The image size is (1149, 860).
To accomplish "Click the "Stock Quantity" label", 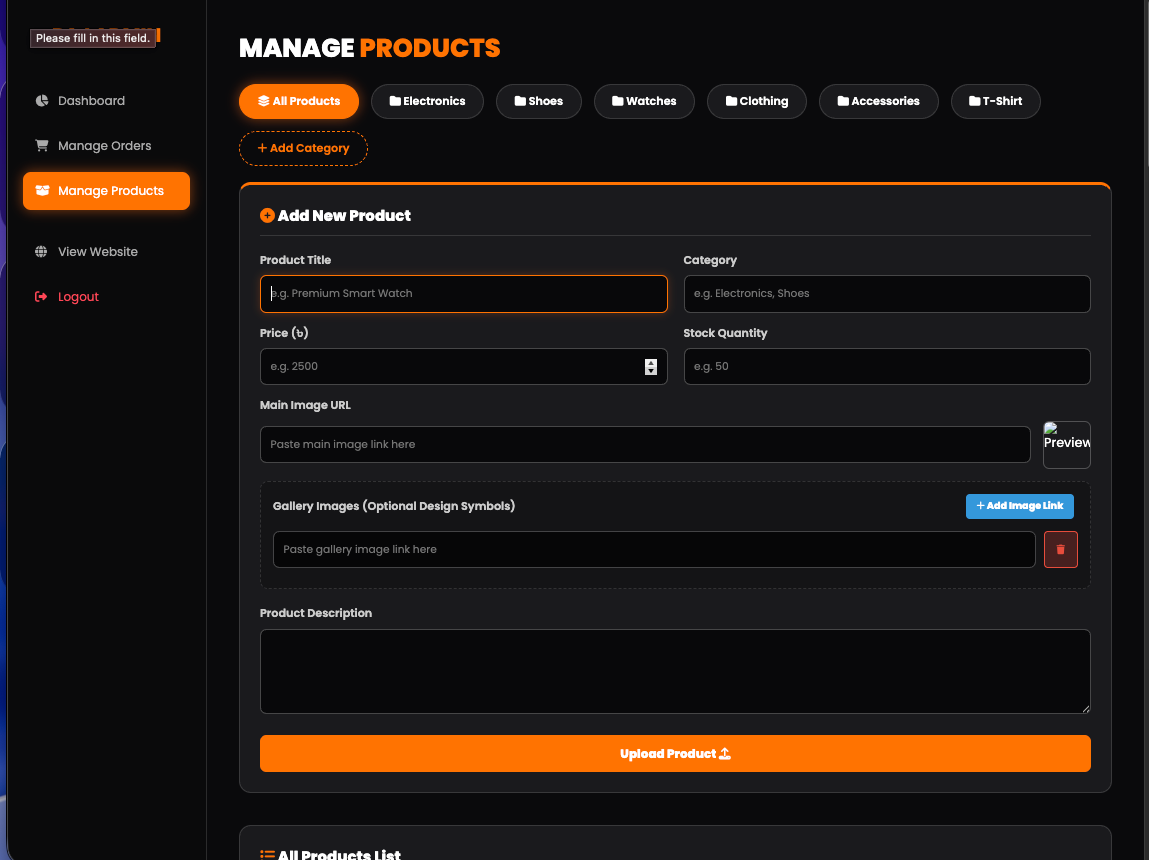I will pyautogui.click(x=725, y=333).
